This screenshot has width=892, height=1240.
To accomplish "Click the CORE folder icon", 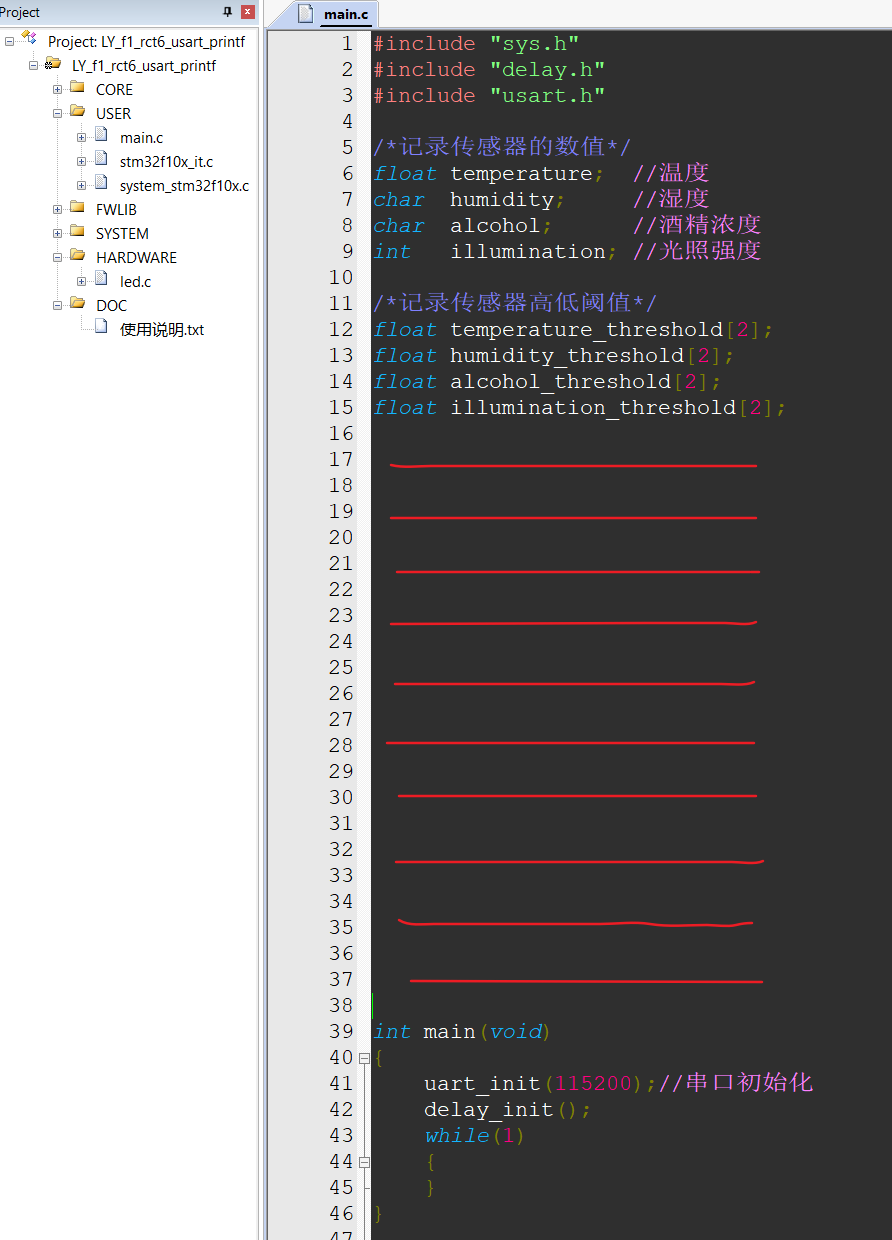I will [x=77, y=89].
